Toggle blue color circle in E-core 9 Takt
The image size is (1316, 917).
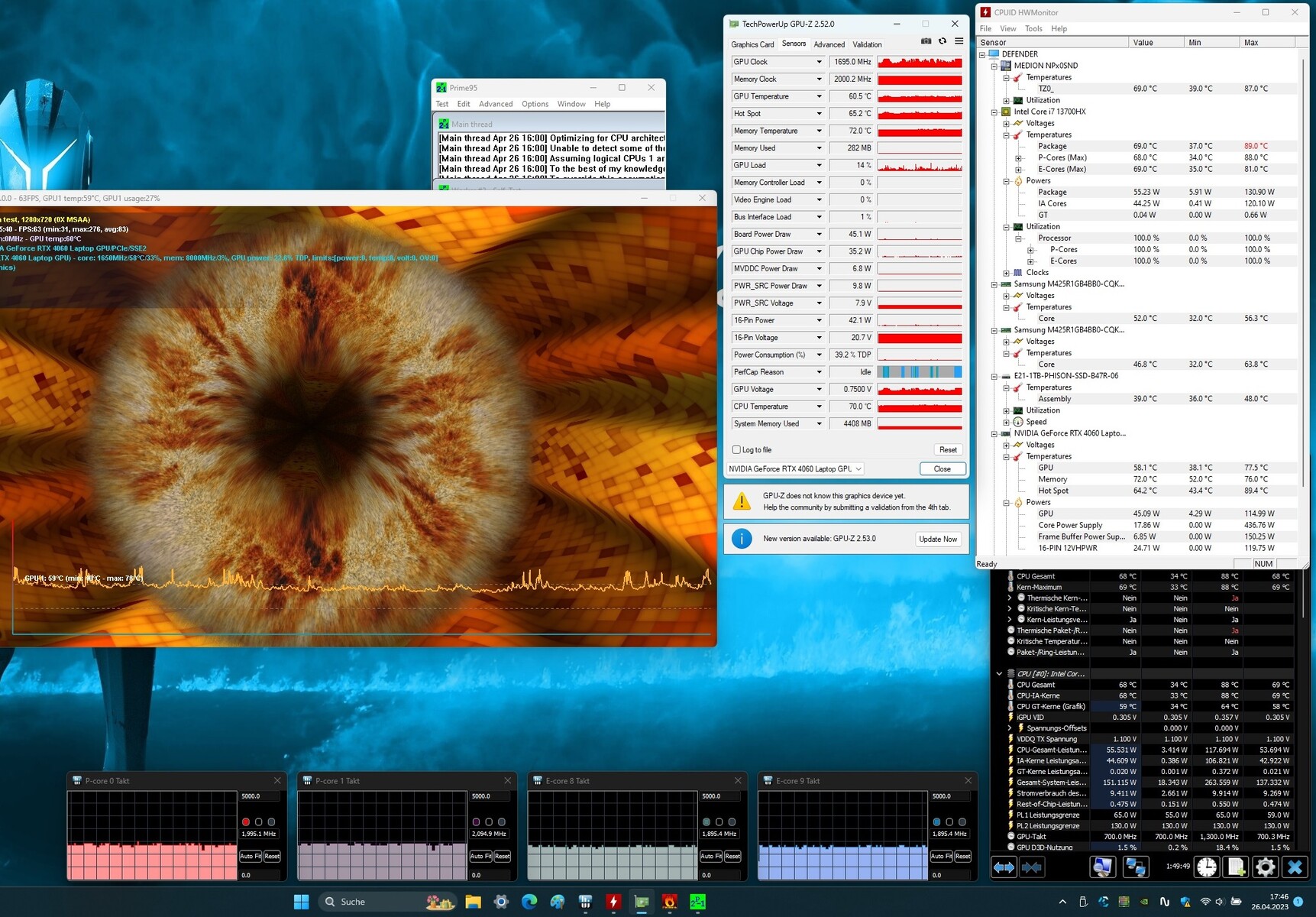936,821
